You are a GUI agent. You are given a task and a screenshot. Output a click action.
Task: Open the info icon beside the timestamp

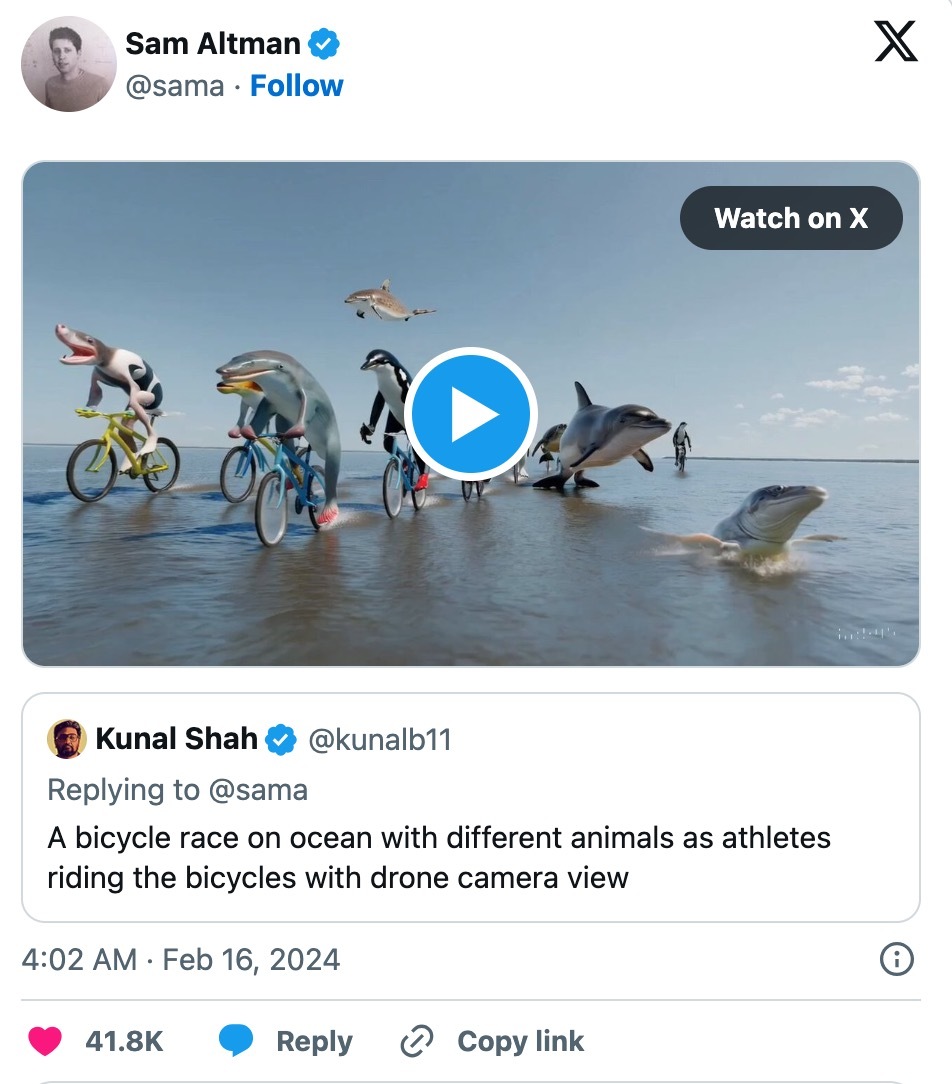click(896, 960)
